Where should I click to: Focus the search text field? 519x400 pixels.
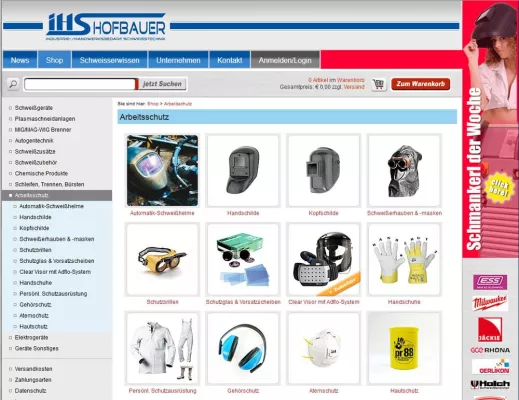(x=80, y=84)
